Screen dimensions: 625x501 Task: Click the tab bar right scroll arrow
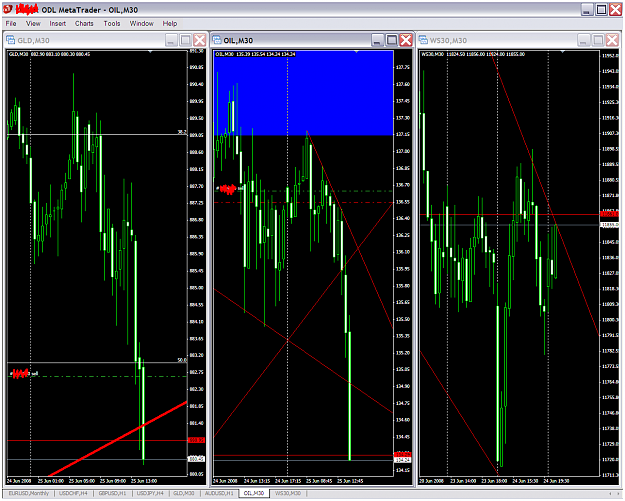point(617,494)
